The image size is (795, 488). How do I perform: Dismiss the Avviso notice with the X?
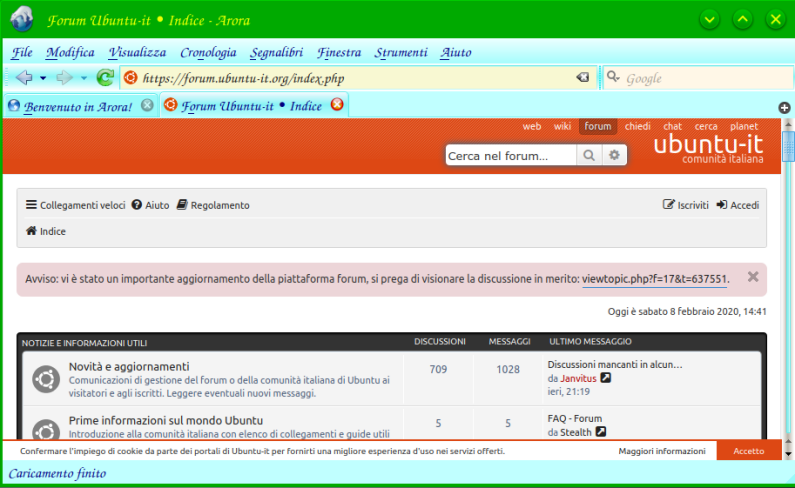[x=753, y=276]
